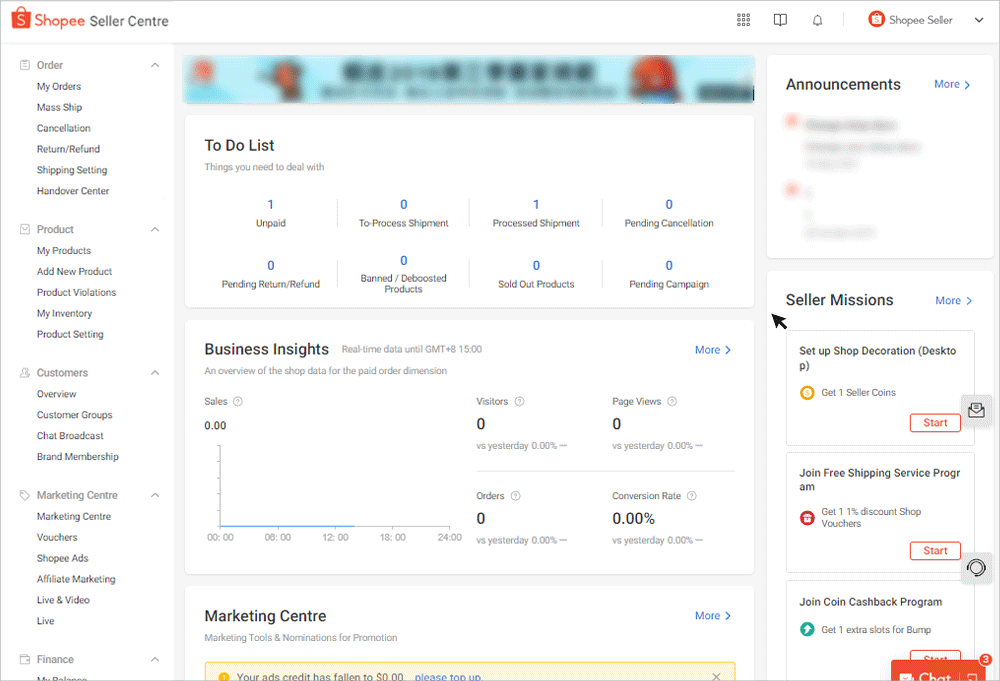1000x681 pixels.
Task: Click the Shopee Seller Centre logo
Action: click(x=89, y=19)
